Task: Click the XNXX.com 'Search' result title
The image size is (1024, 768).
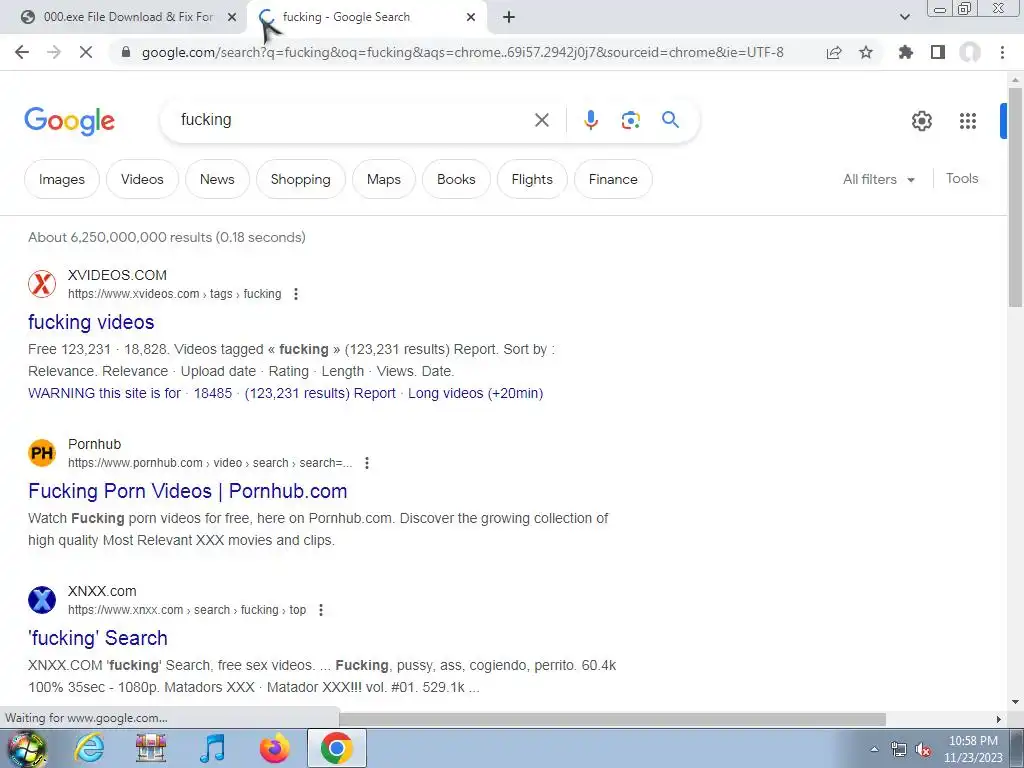Action: point(98,638)
